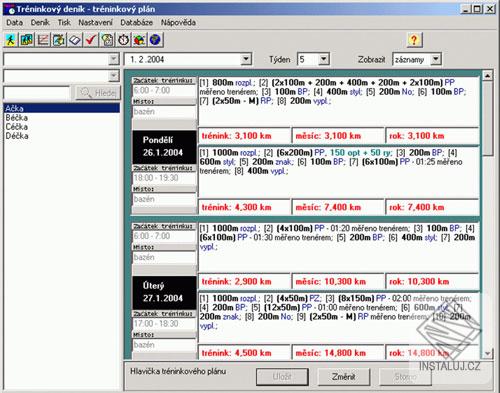The height and width of the screenshot is (393, 500).
Task: Expand the first empty combo box on the left
Action: pos(114,59)
